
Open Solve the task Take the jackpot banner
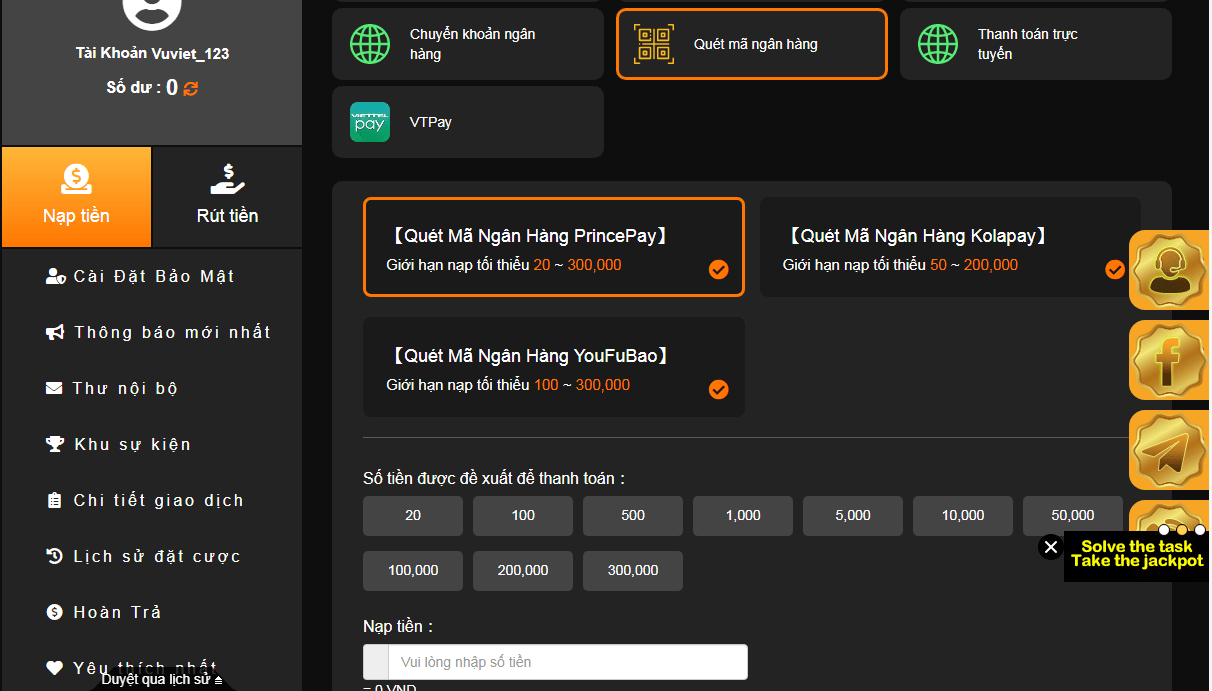pyautogui.click(x=1137, y=554)
